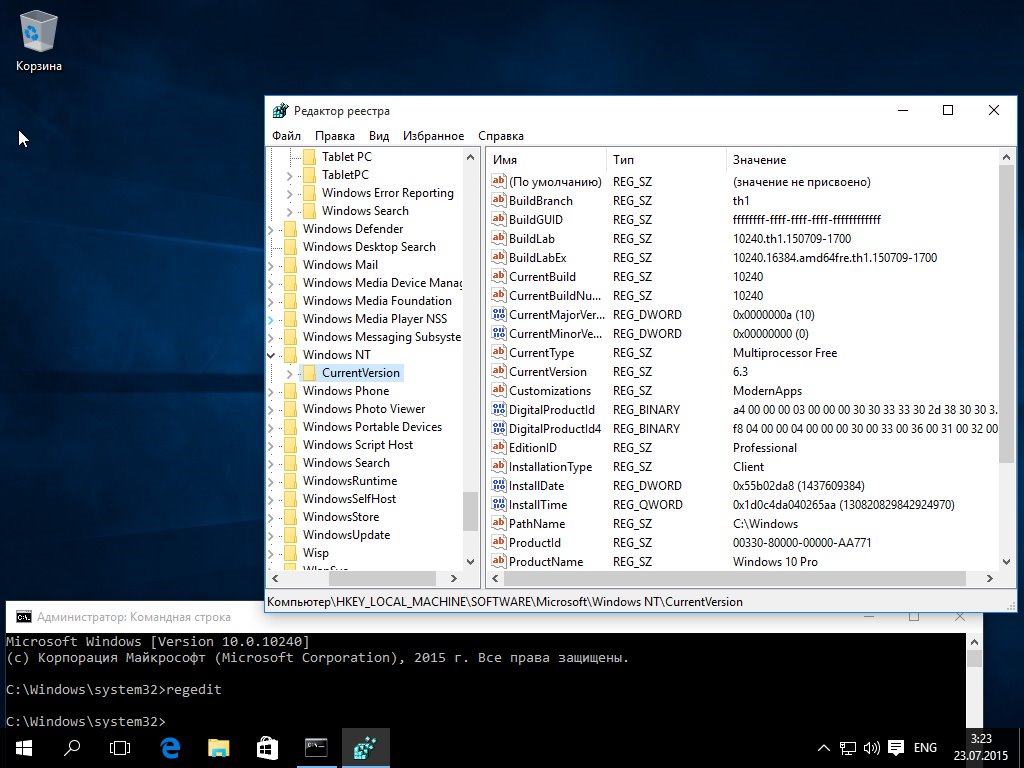Screen dimensions: 1024x768
Task: Expand the CurrentVersion subkey
Action: (289, 374)
